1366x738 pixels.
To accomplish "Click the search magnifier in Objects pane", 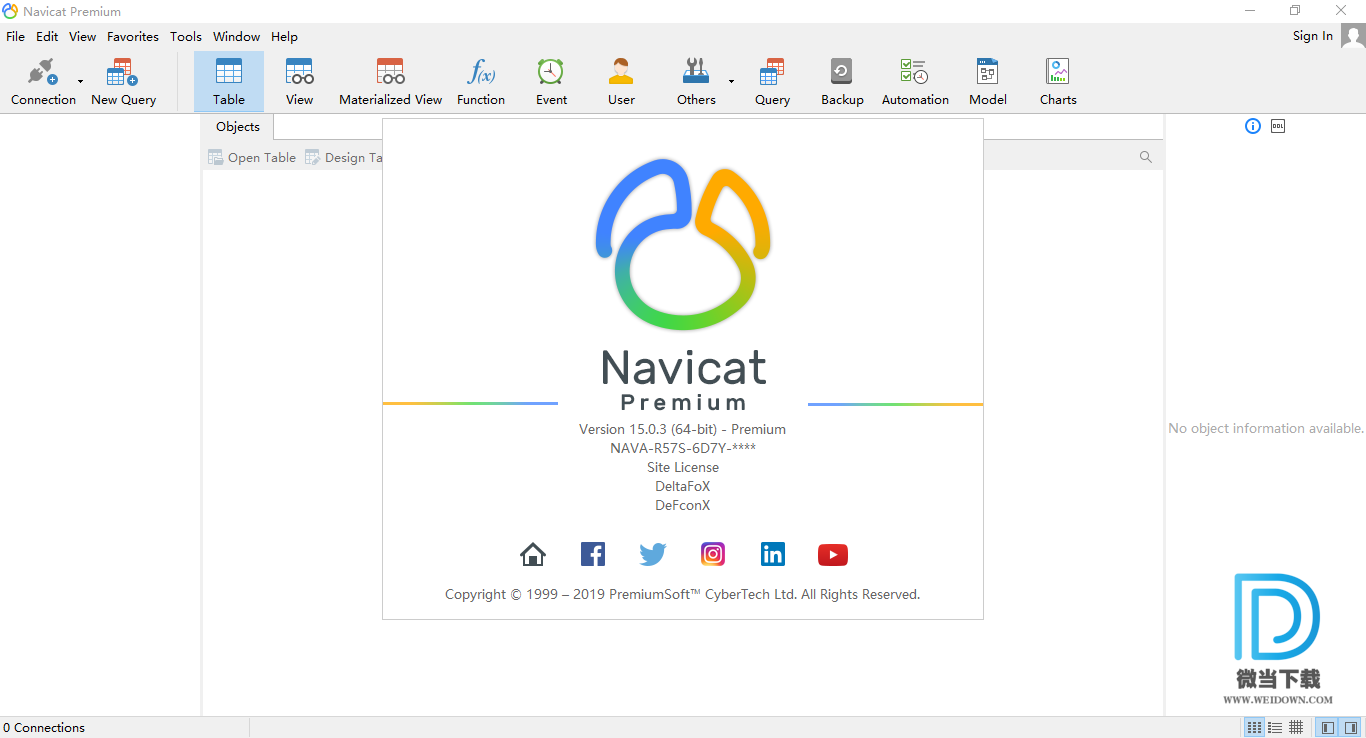I will (1146, 157).
